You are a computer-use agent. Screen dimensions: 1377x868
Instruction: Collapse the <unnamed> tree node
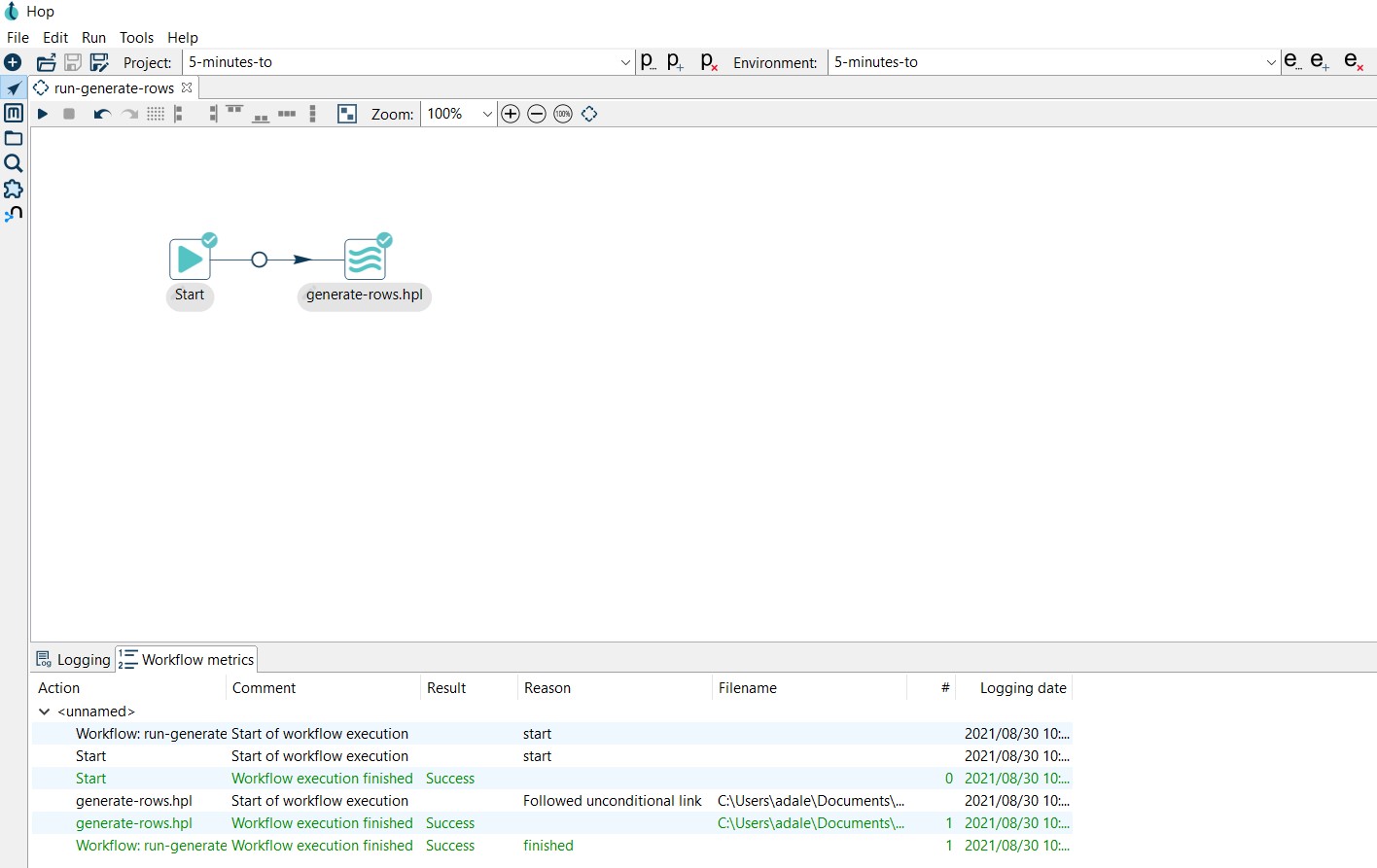[x=44, y=712]
